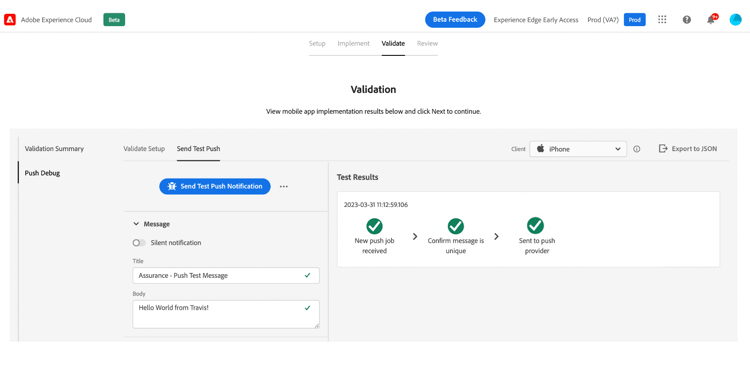Click the Sent to push provider checkmark
750x366 pixels.
(x=535, y=225)
